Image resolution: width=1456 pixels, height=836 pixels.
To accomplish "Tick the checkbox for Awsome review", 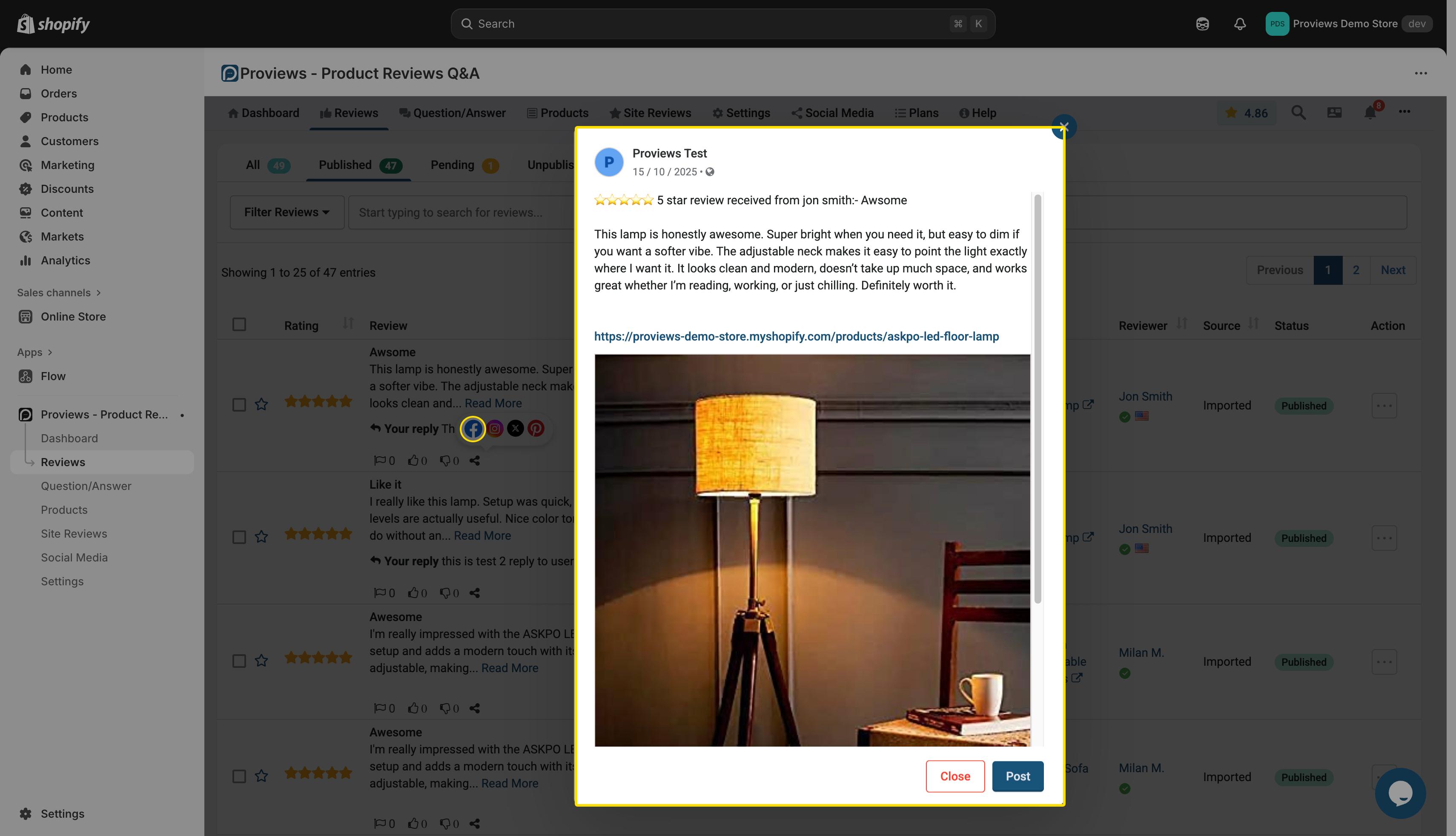I will point(239,405).
